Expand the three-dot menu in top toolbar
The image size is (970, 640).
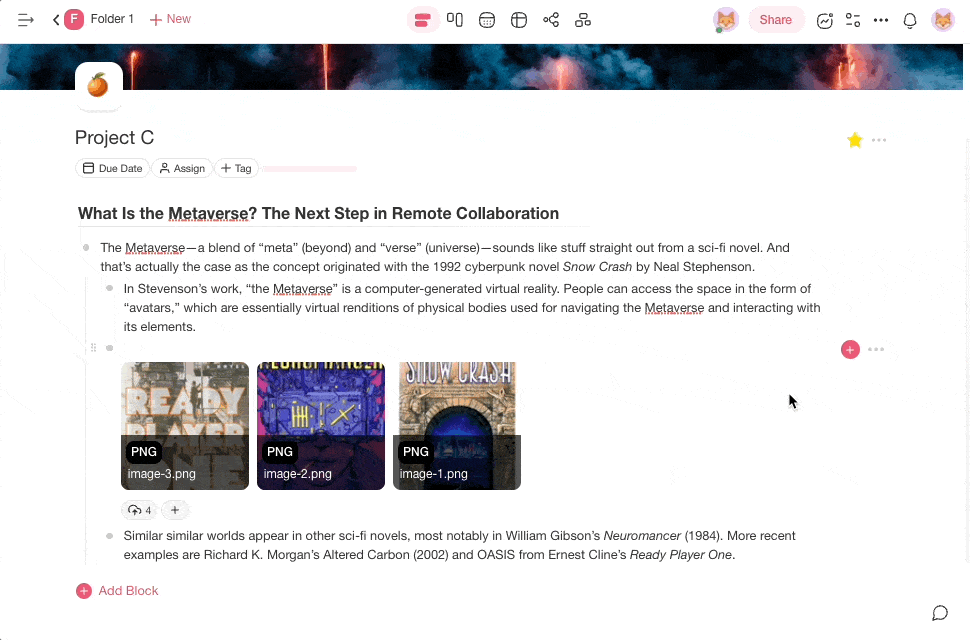point(881,20)
